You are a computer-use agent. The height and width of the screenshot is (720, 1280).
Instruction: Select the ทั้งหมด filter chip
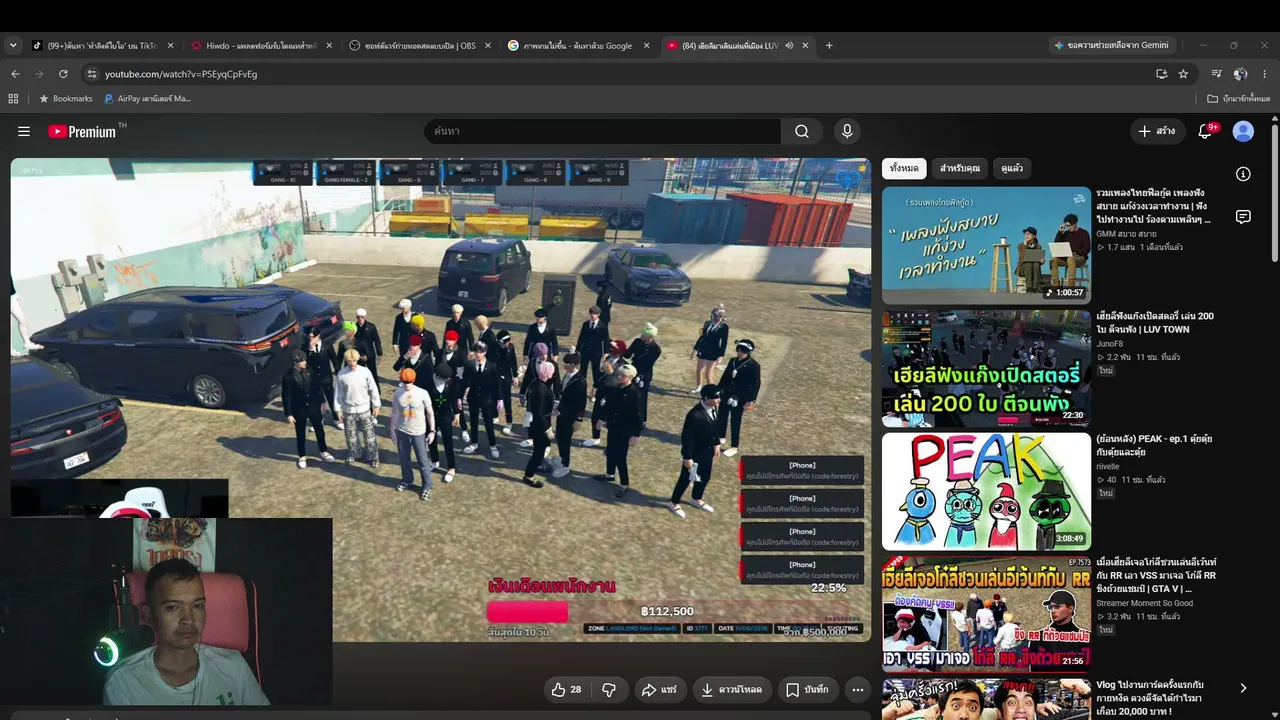coord(904,168)
